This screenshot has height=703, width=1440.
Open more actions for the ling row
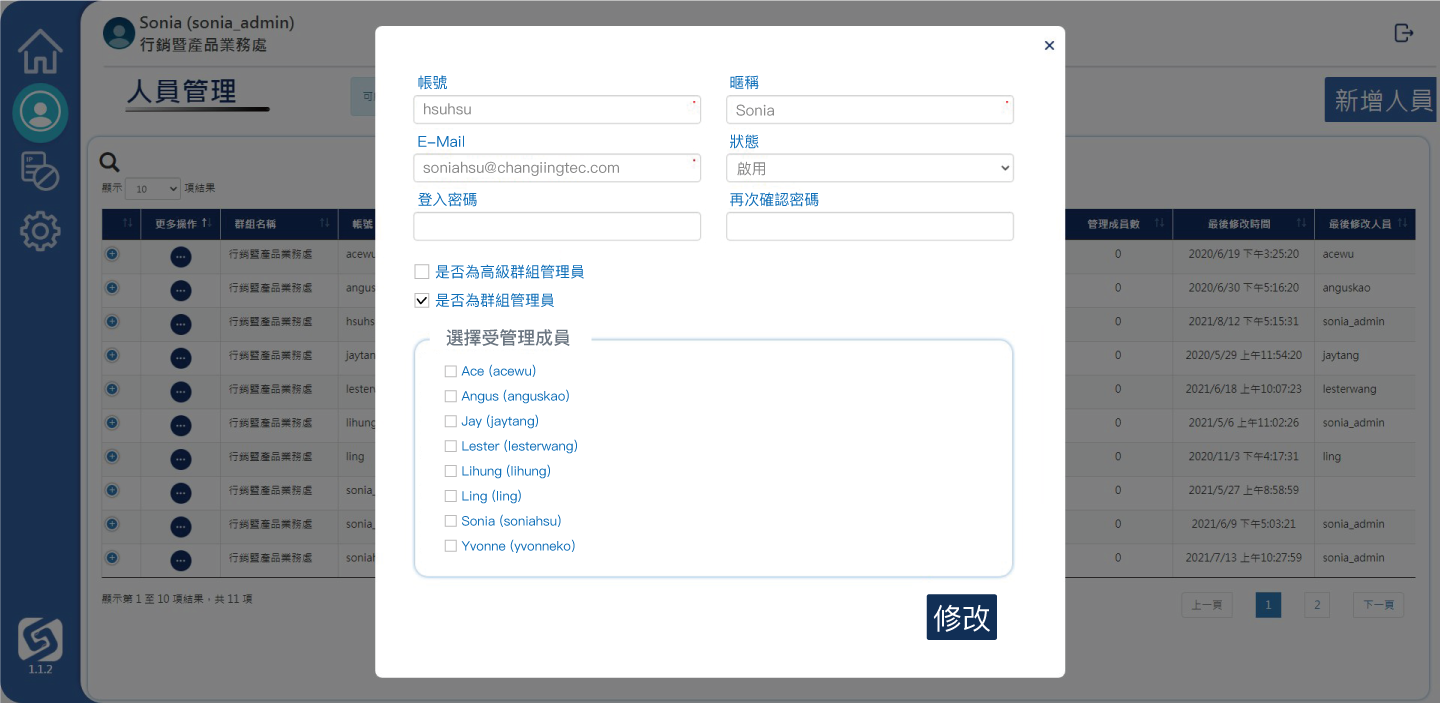[181, 458]
